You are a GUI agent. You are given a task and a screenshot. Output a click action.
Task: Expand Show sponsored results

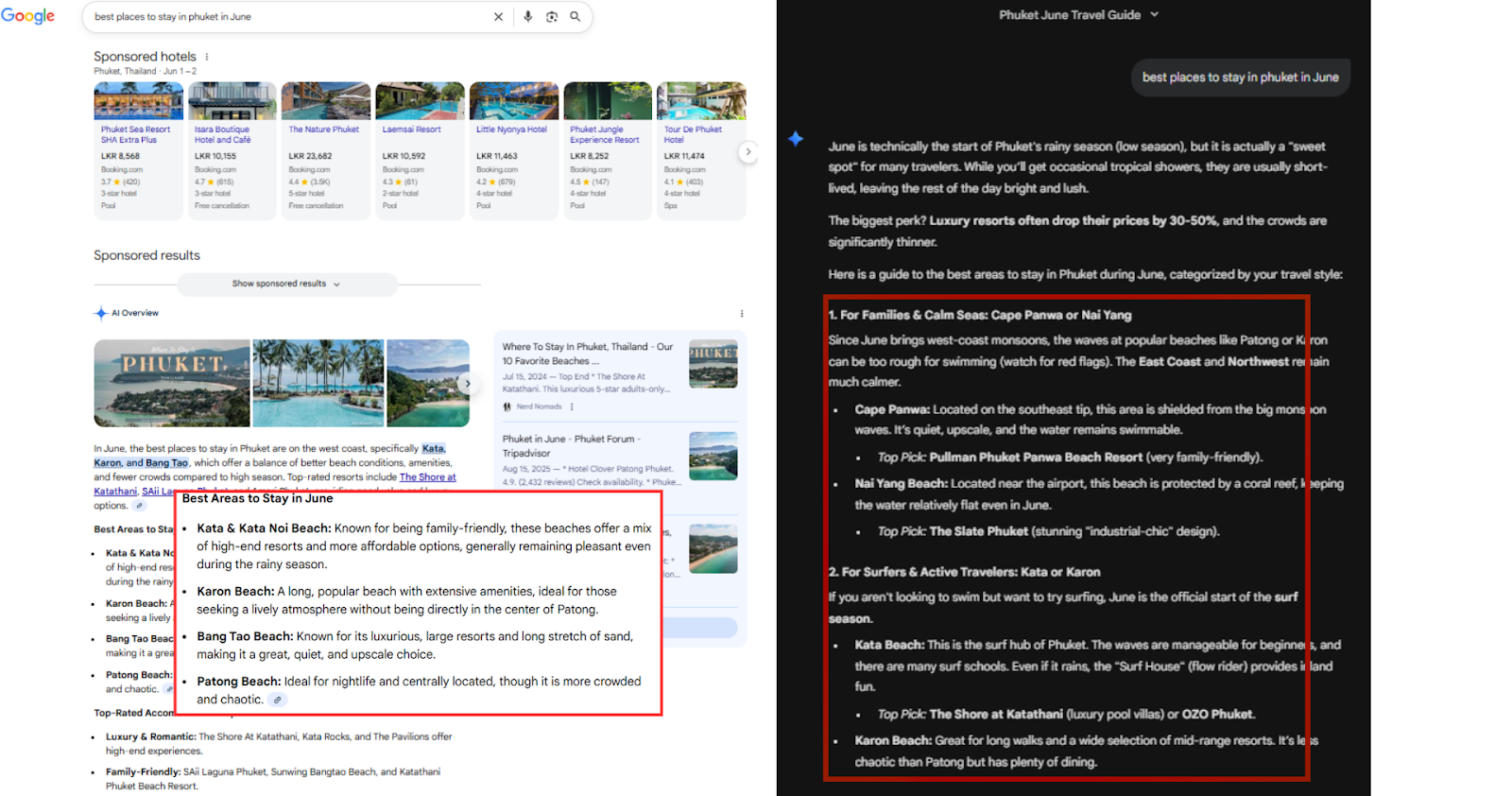pyautogui.click(x=286, y=284)
